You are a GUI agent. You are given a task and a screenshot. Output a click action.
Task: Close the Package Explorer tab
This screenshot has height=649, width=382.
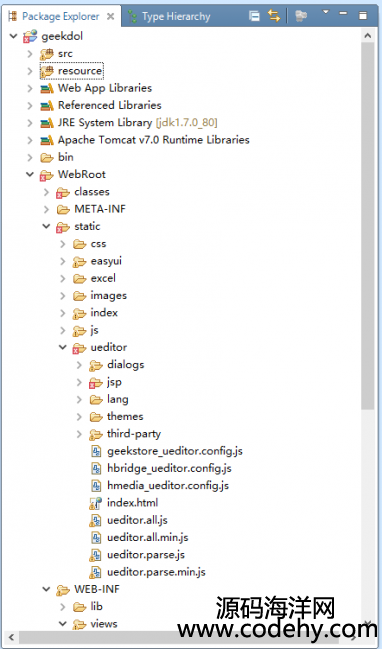click(x=111, y=17)
